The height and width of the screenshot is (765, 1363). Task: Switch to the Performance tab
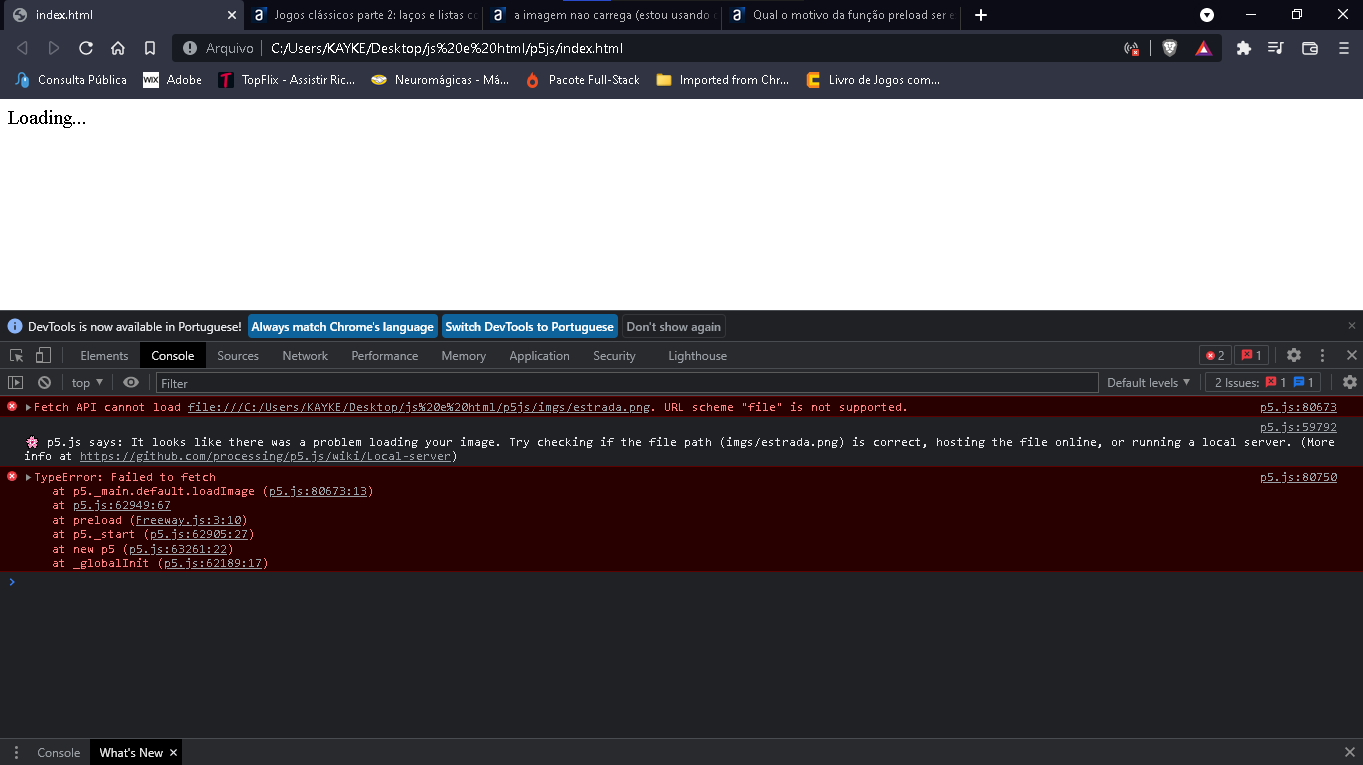pos(385,356)
